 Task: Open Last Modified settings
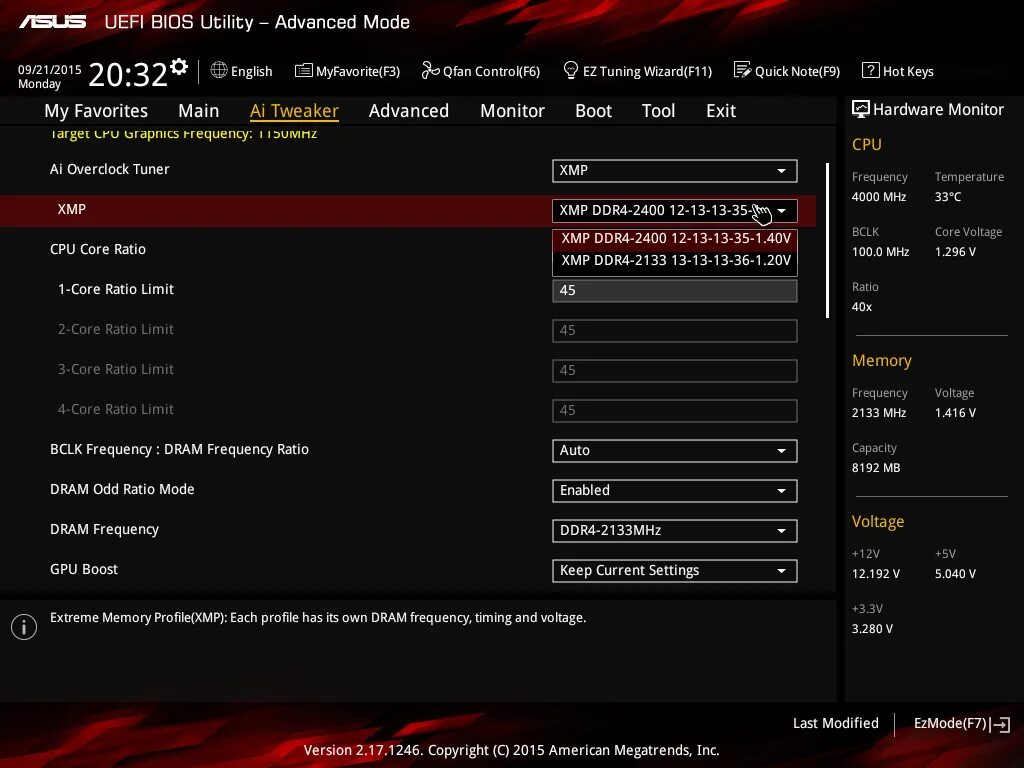pyautogui.click(x=835, y=724)
